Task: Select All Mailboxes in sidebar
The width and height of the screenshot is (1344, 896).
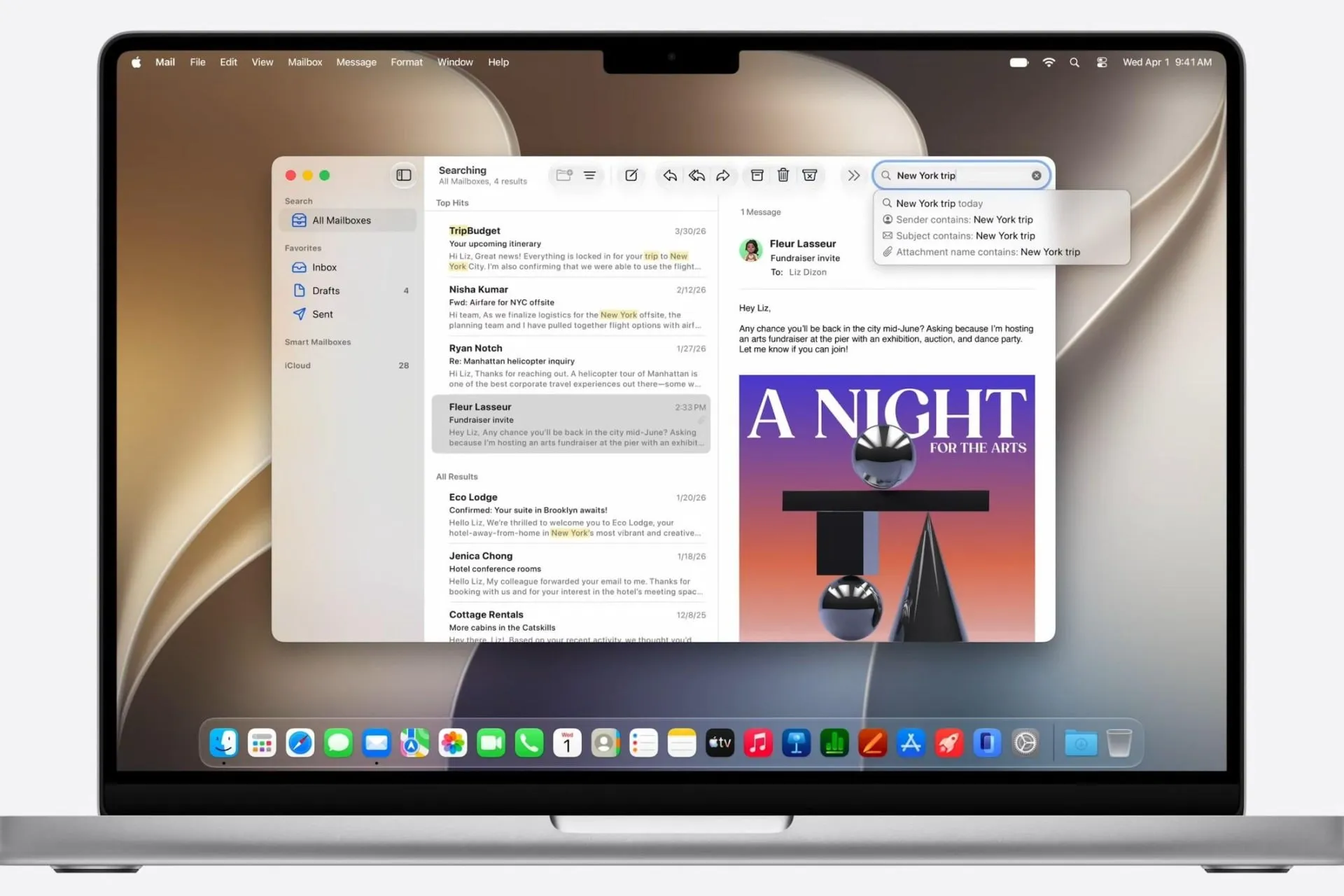Action: (x=348, y=220)
